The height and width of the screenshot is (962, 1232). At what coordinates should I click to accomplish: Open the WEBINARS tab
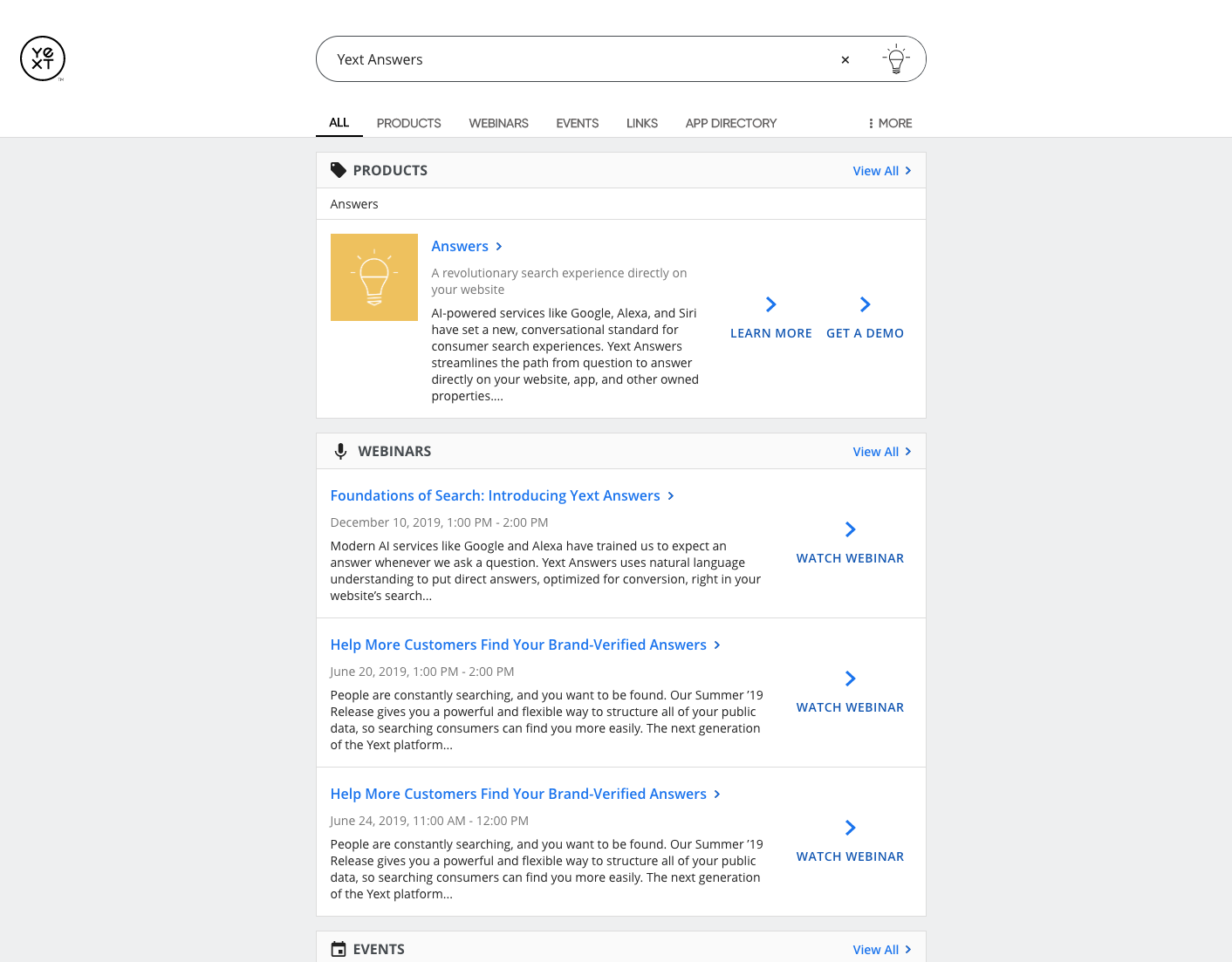point(498,123)
